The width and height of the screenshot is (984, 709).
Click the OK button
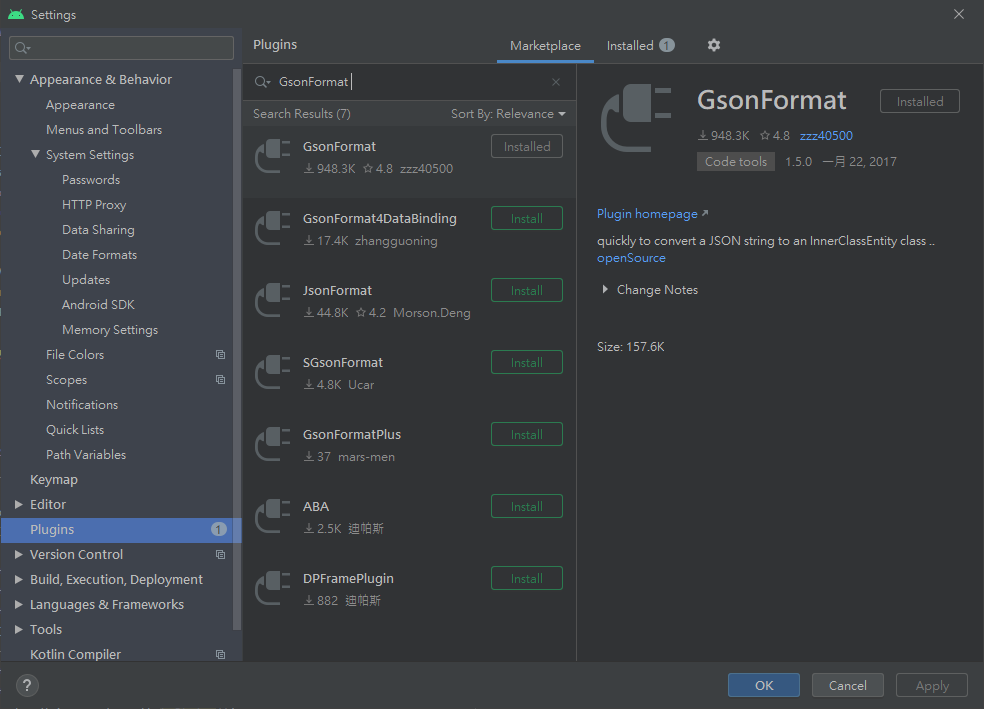point(764,685)
